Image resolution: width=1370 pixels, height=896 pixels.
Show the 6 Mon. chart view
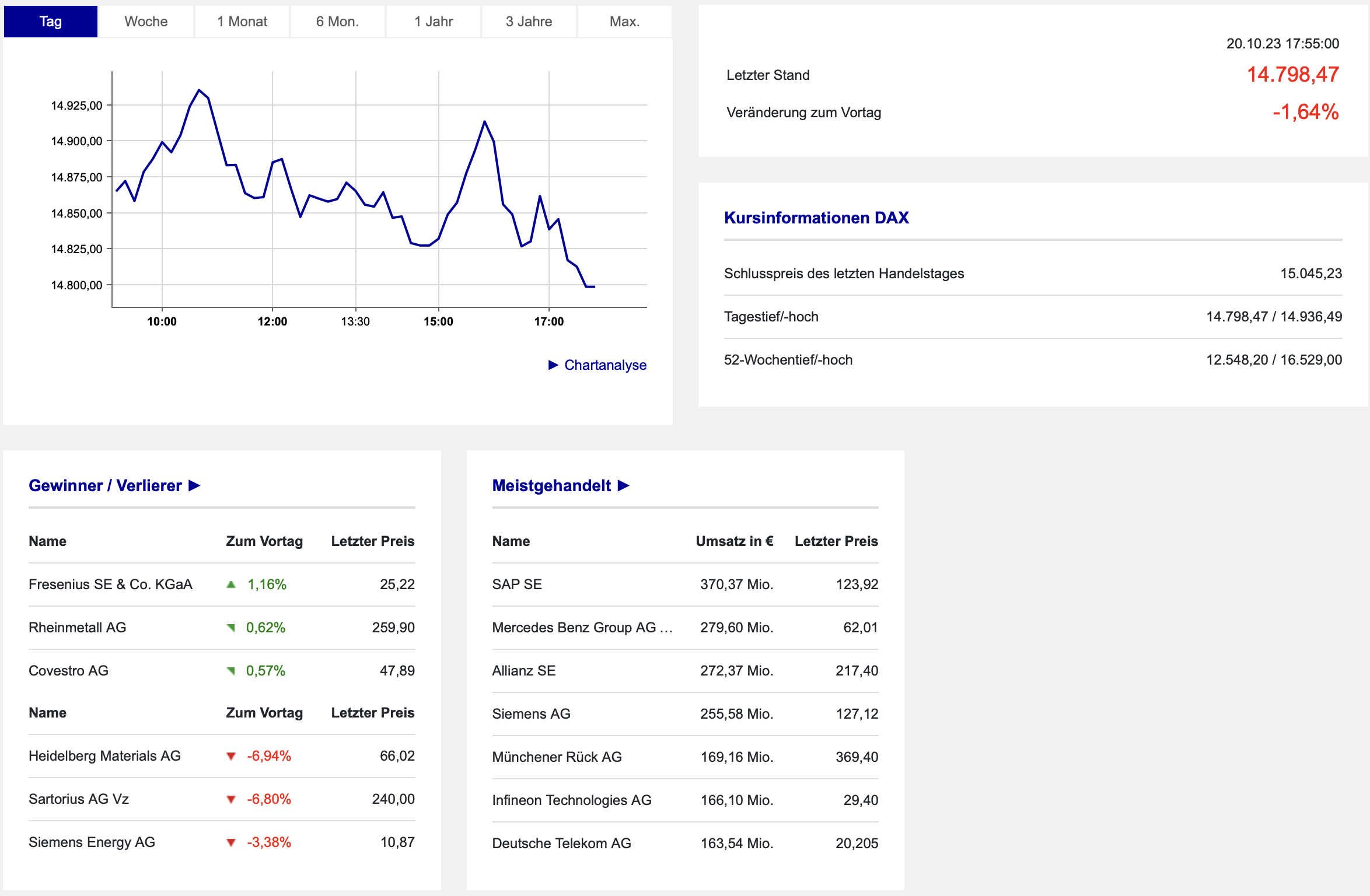tap(337, 22)
